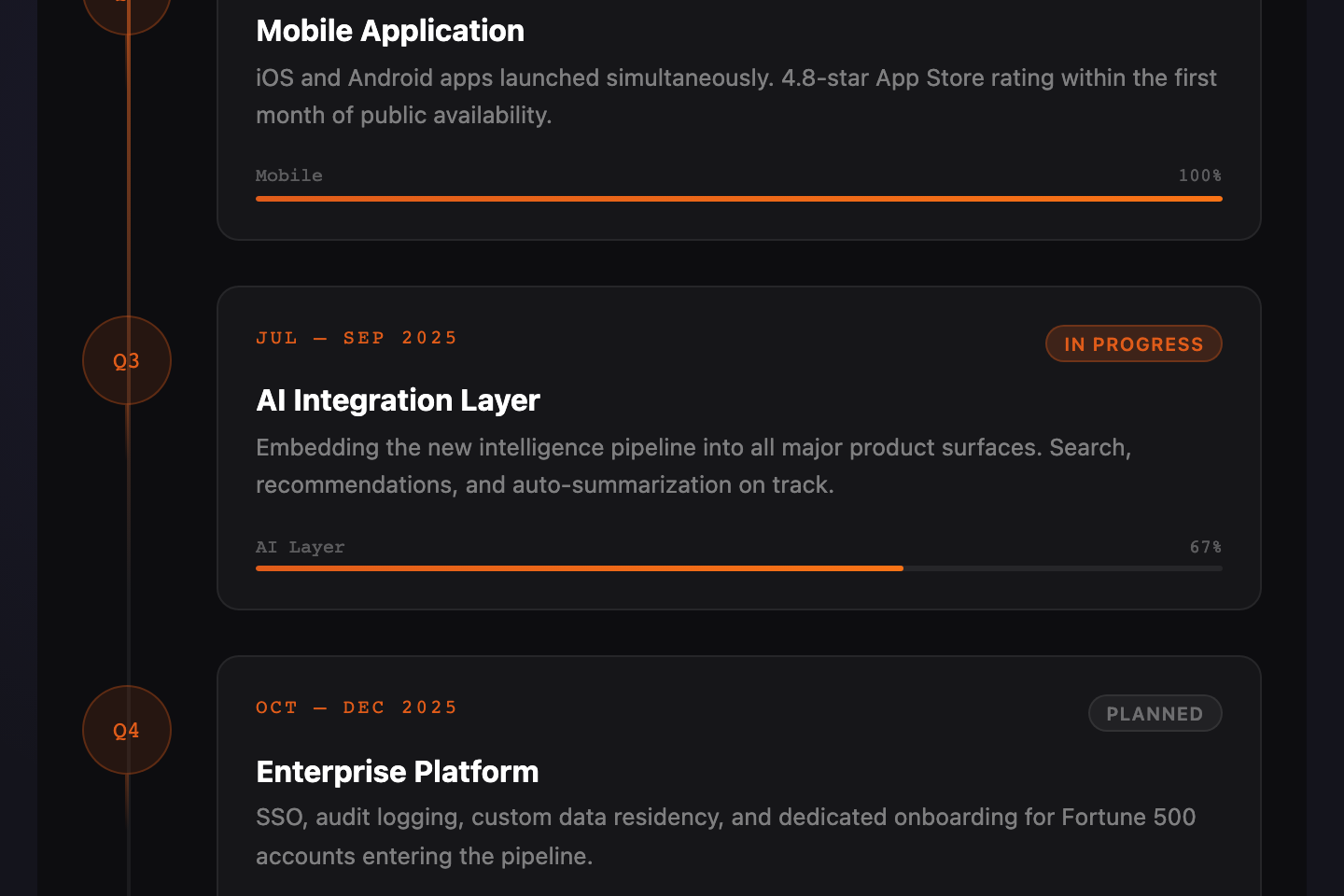1344x896 pixels.
Task: Click the Q4 timeline marker
Action: [x=127, y=730]
